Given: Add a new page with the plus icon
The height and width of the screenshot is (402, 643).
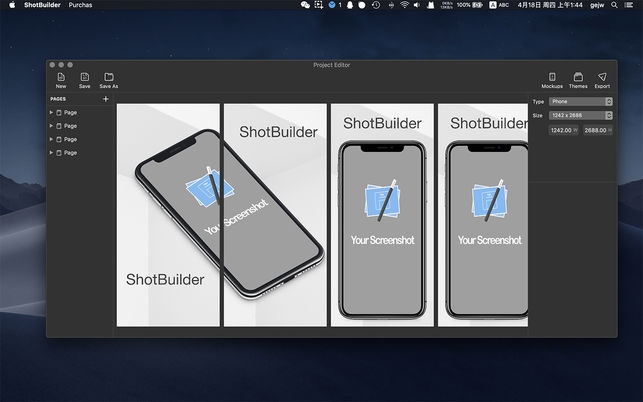Looking at the screenshot, I should pos(105,99).
